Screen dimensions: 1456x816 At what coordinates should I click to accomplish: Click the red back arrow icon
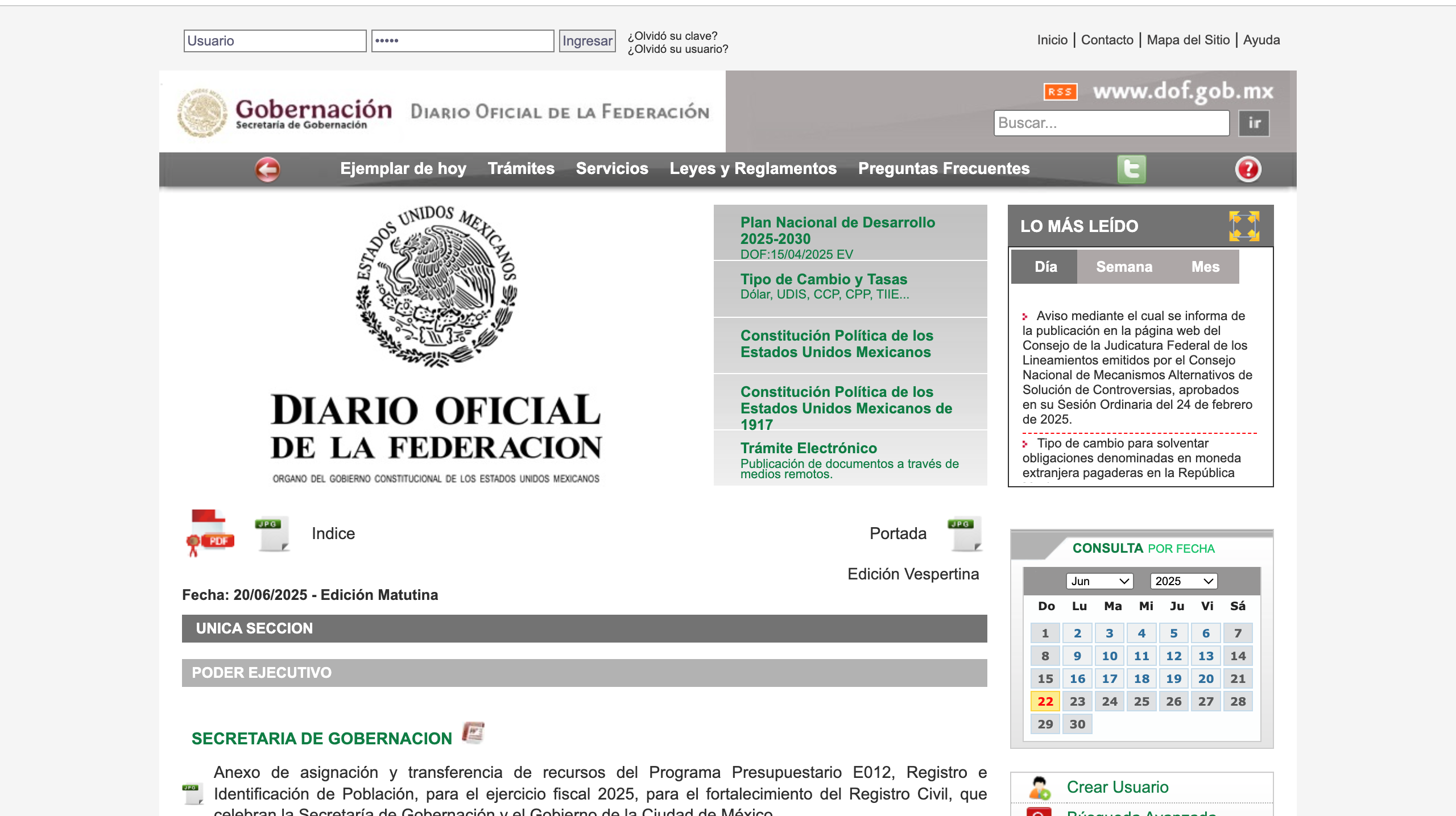coord(267,169)
